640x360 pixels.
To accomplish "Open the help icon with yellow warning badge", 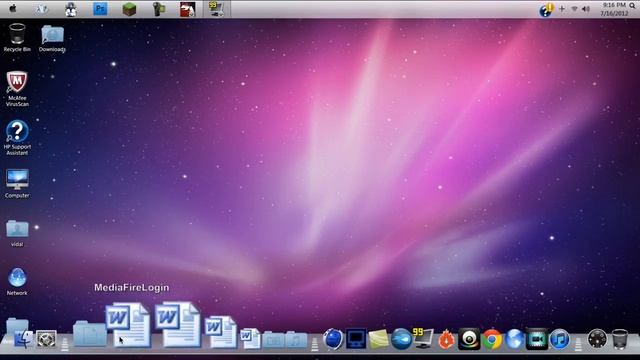I will 545,10.
